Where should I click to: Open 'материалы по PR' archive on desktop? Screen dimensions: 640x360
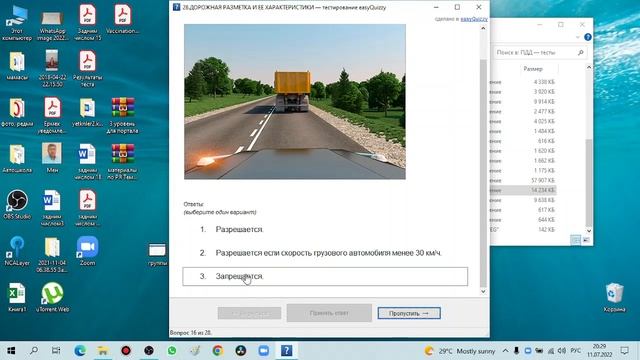pyautogui.click(x=122, y=162)
